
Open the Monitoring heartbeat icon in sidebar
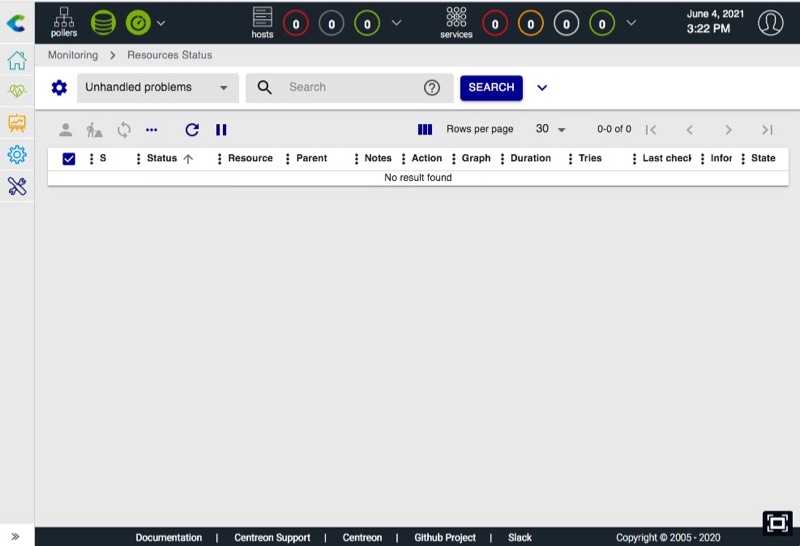(x=17, y=91)
